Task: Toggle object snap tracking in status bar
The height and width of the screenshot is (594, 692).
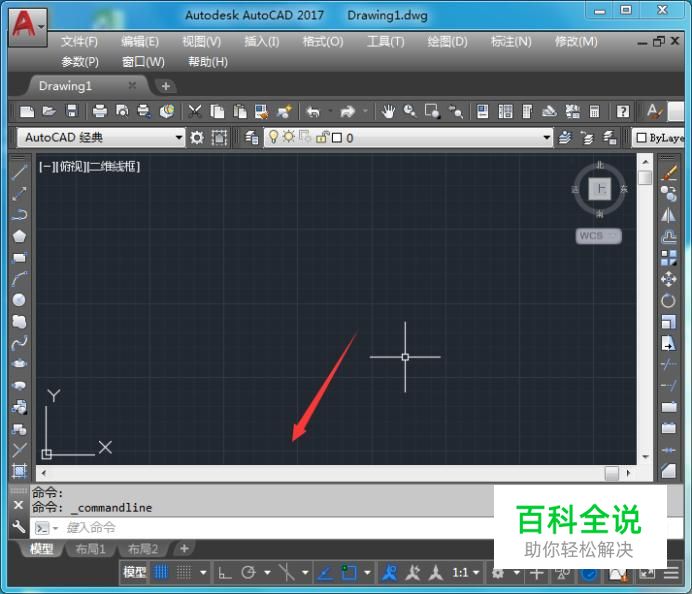Action: coord(325,572)
